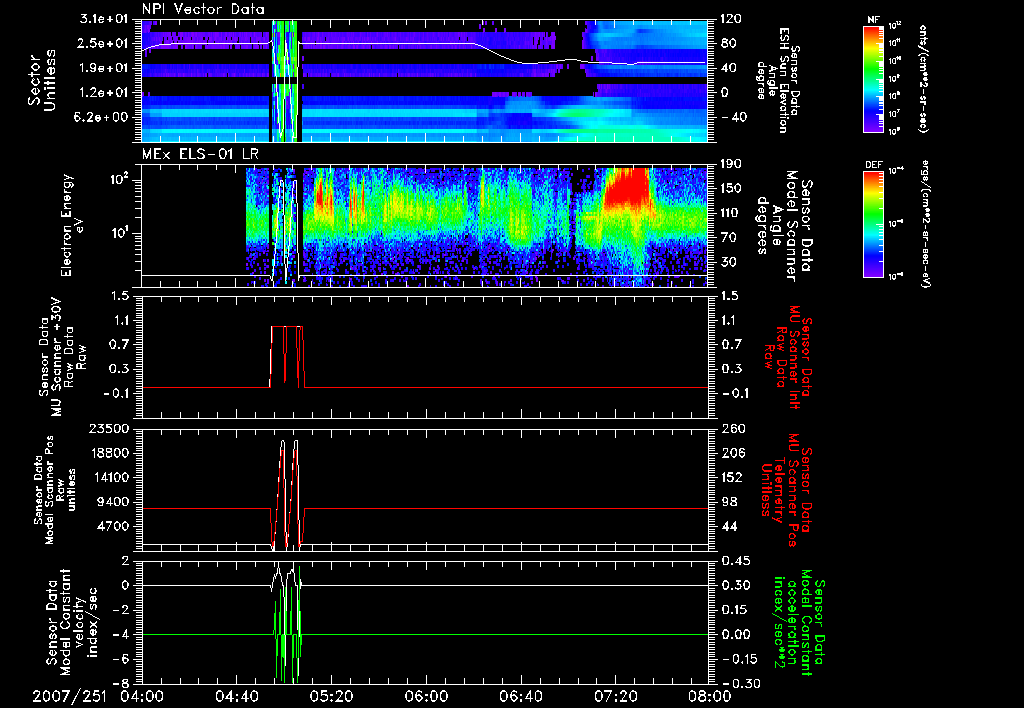Click the 18800 scanner position tick label
This screenshot has width=1024, height=708.
[x=108, y=453]
